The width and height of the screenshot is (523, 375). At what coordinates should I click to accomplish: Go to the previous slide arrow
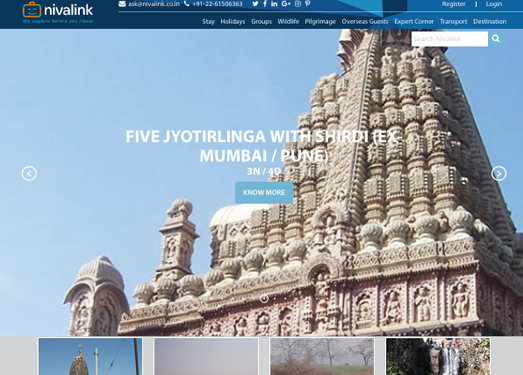(x=29, y=173)
